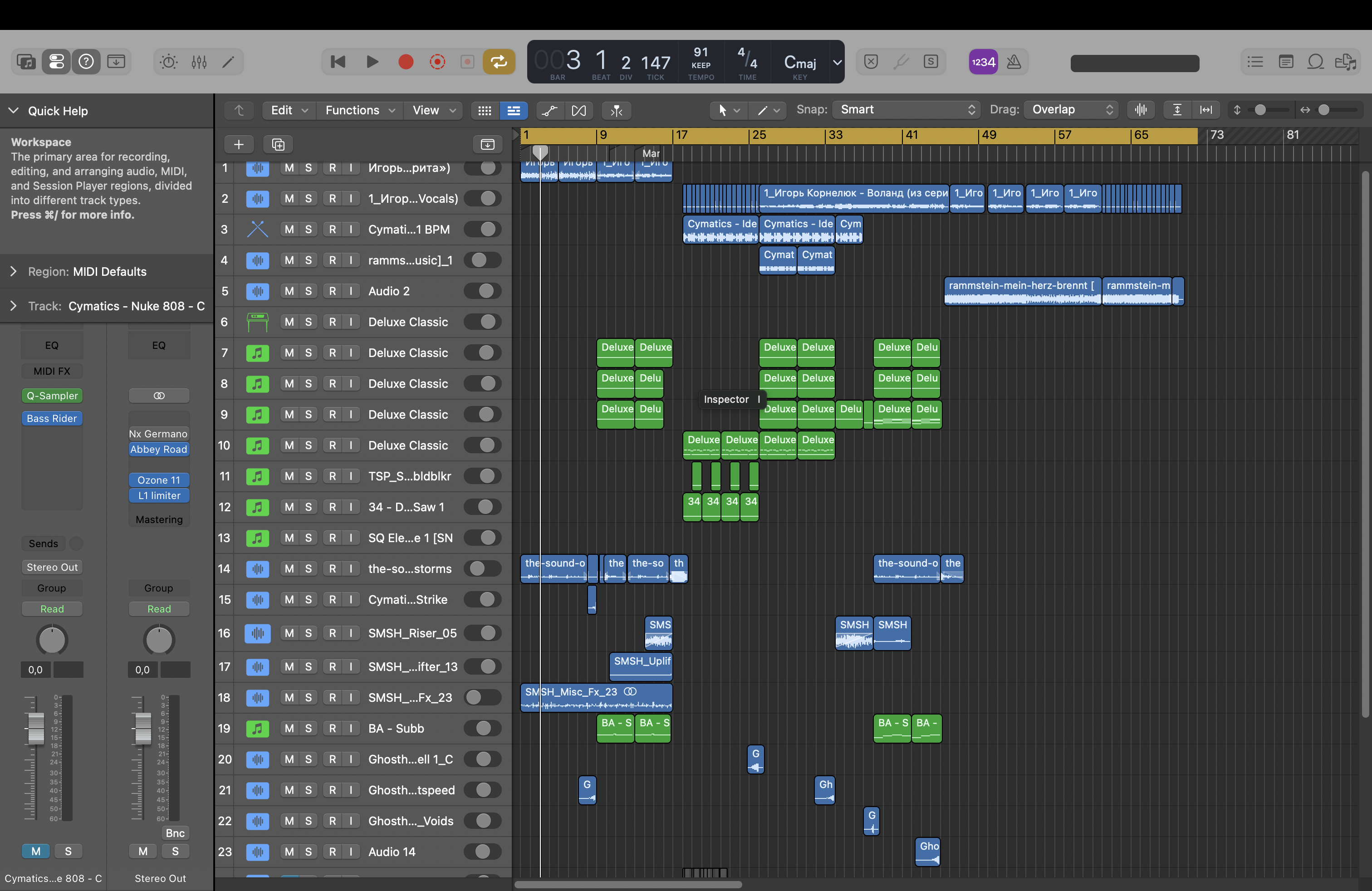Image resolution: width=1372 pixels, height=891 pixels.
Task: Open Ozone 11 plugin slot
Action: (159, 480)
